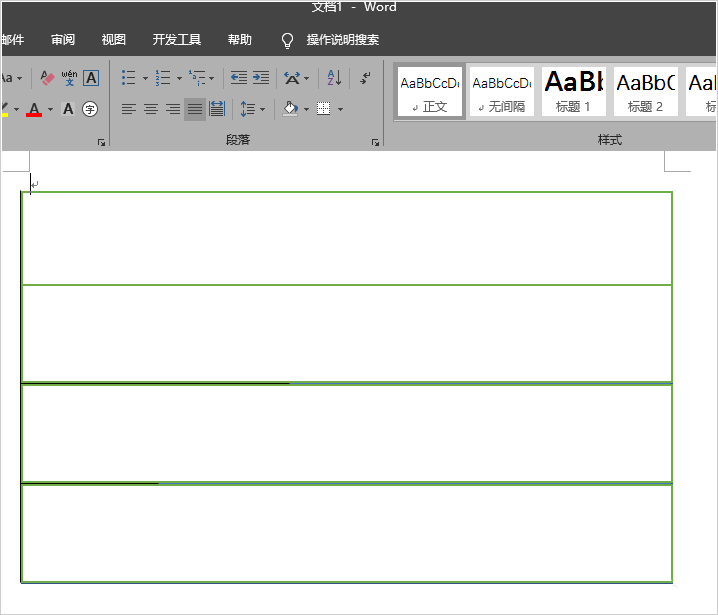Screen dimensions: 718x615
Task: Align text left
Action: coord(129,109)
